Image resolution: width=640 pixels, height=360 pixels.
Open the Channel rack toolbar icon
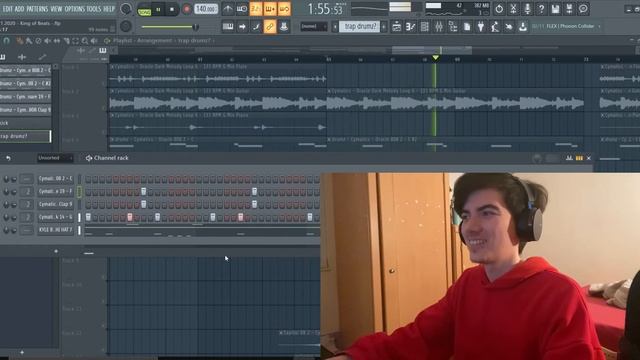coord(424,27)
